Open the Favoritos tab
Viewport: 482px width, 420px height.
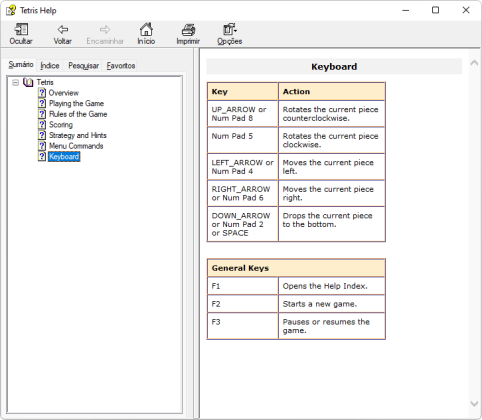point(121,66)
